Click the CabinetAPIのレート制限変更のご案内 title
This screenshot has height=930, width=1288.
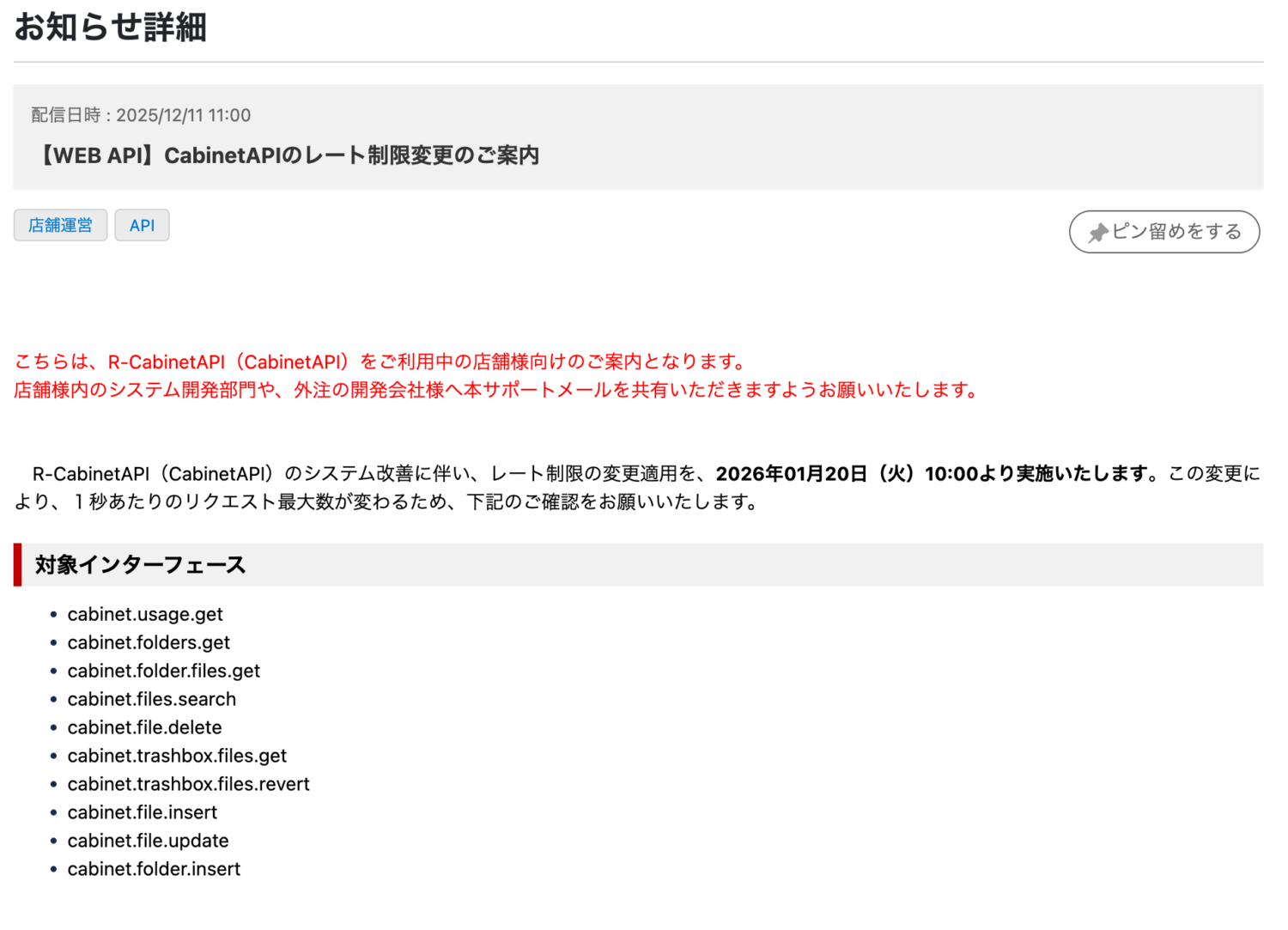tap(287, 155)
